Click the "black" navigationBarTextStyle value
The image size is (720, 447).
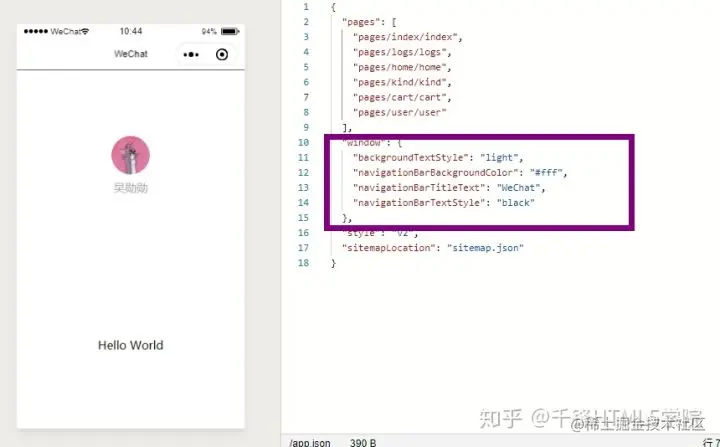click(516, 203)
